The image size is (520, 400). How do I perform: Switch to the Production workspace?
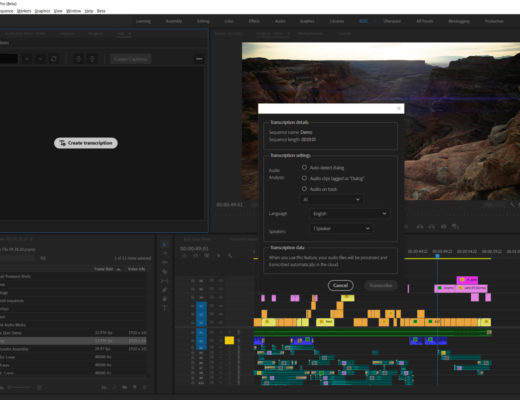(494, 21)
